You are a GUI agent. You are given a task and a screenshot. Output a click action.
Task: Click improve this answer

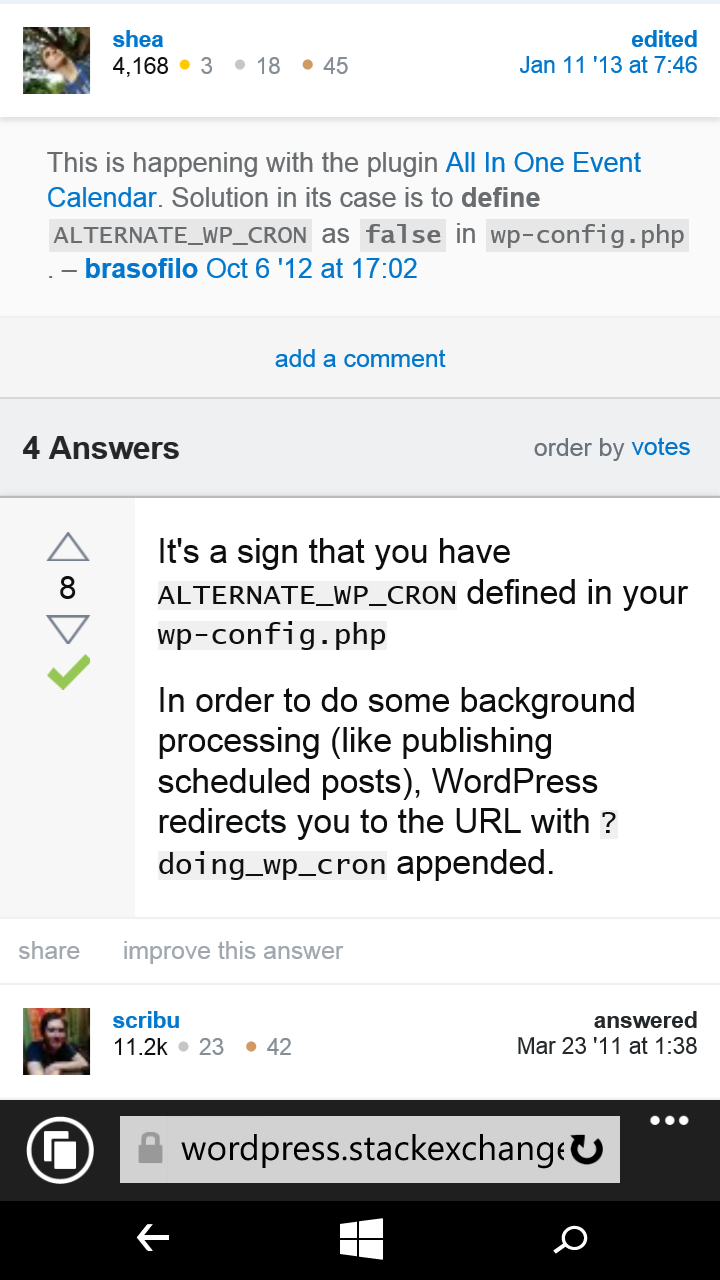click(x=233, y=951)
